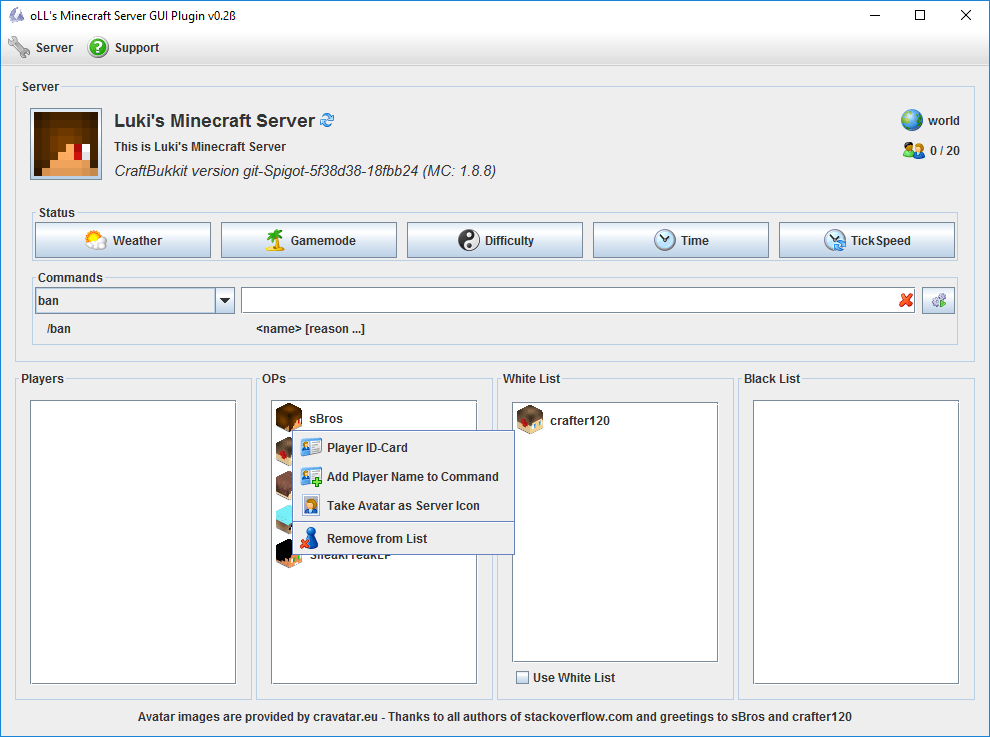Choose Take Avatar as Server Icon
This screenshot has width=990, height=737.
(403, 506)
